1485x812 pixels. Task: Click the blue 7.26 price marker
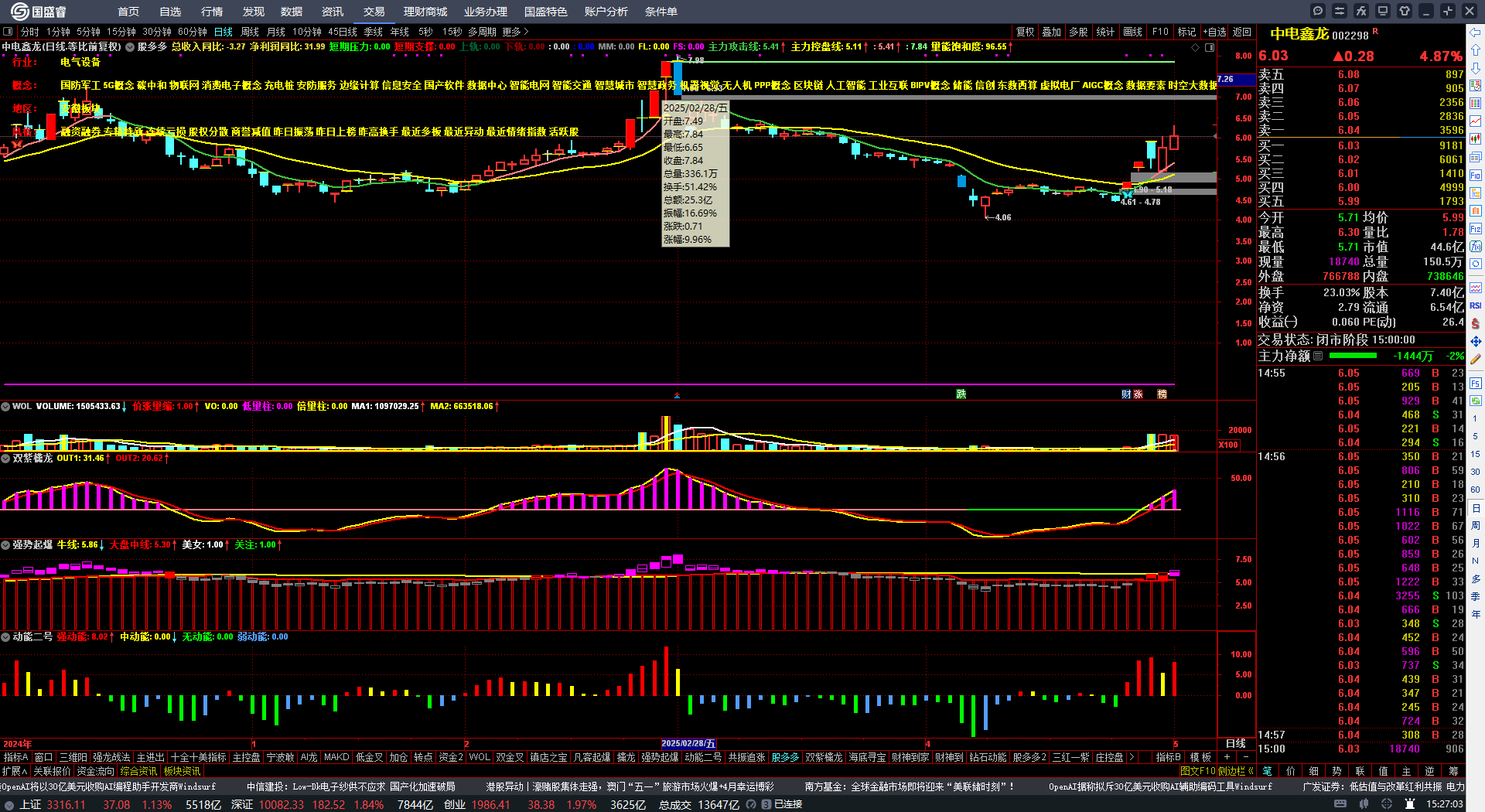(x=1236, y=79)
